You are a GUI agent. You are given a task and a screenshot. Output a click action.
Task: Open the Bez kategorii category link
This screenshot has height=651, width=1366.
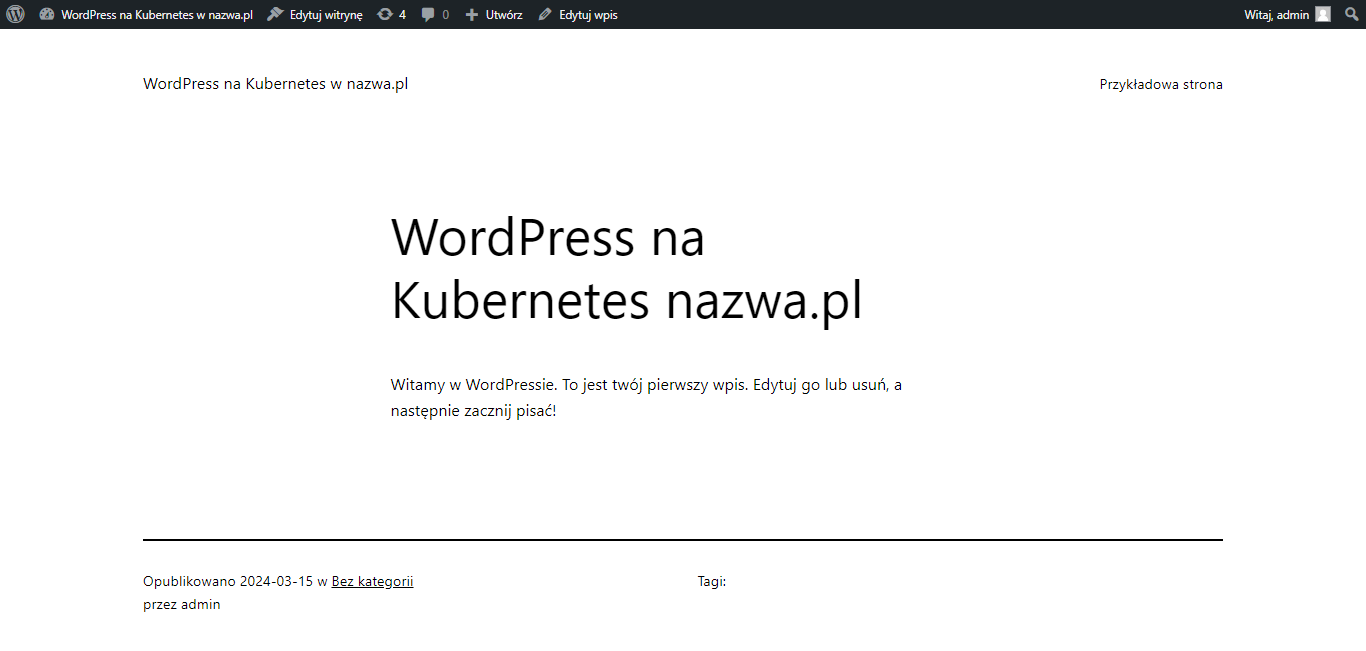tap(372, 581)
